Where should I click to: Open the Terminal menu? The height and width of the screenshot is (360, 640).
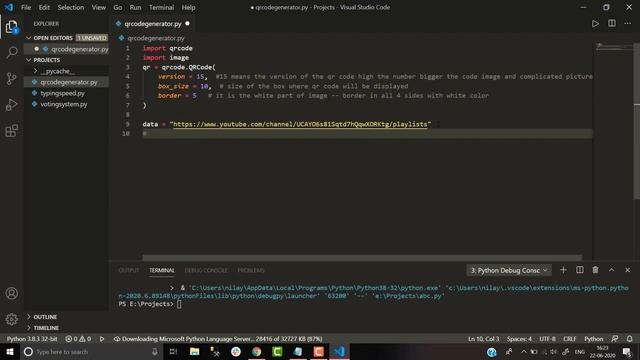[161, 7]
